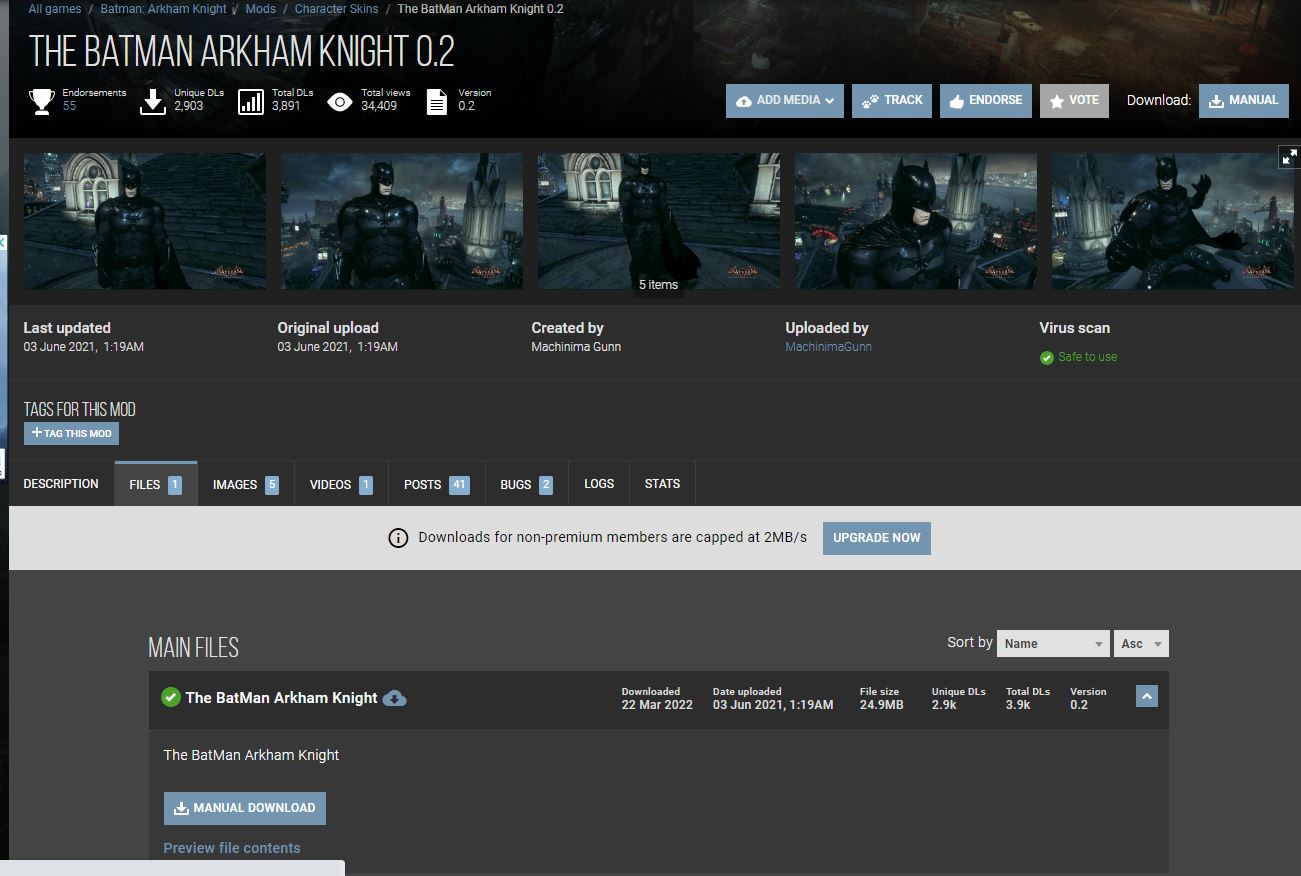Switch to the Images tab
1301x876 pixels.
(245, 484)
